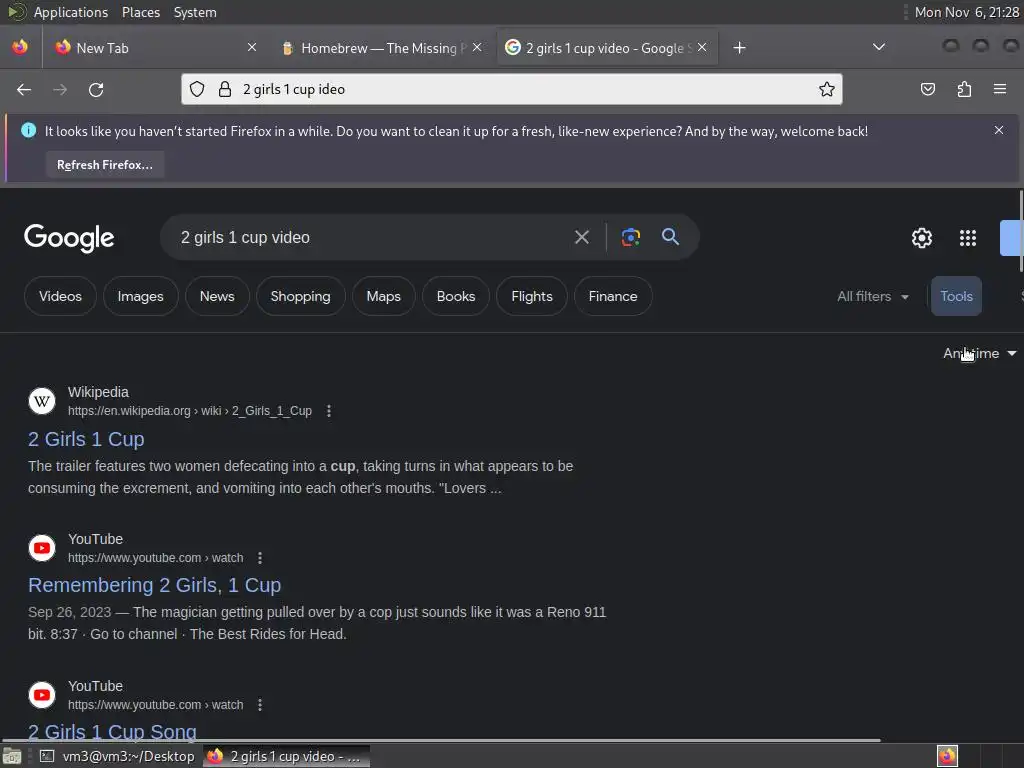Close the Homebrew tab
Viewport: 1024px width, 768px height.
click(477, 47)
